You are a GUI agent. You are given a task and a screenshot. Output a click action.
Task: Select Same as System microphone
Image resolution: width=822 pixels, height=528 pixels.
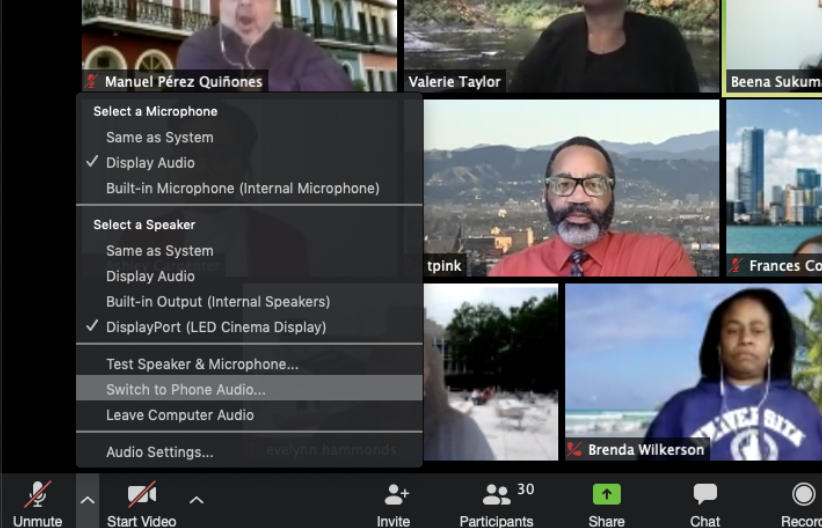click(x=249, y=137)
